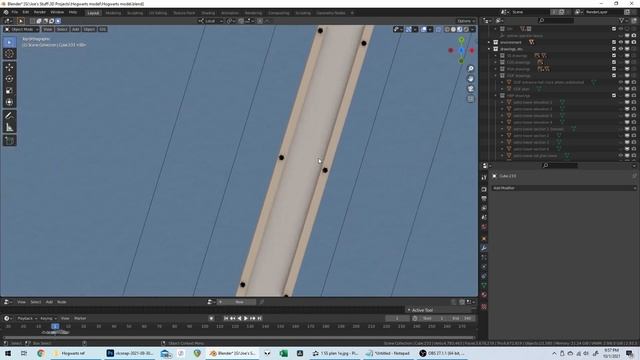The height and width of the screenshot is (360, 640).
Task: Select the Transform tool
Action: [9, 102]
